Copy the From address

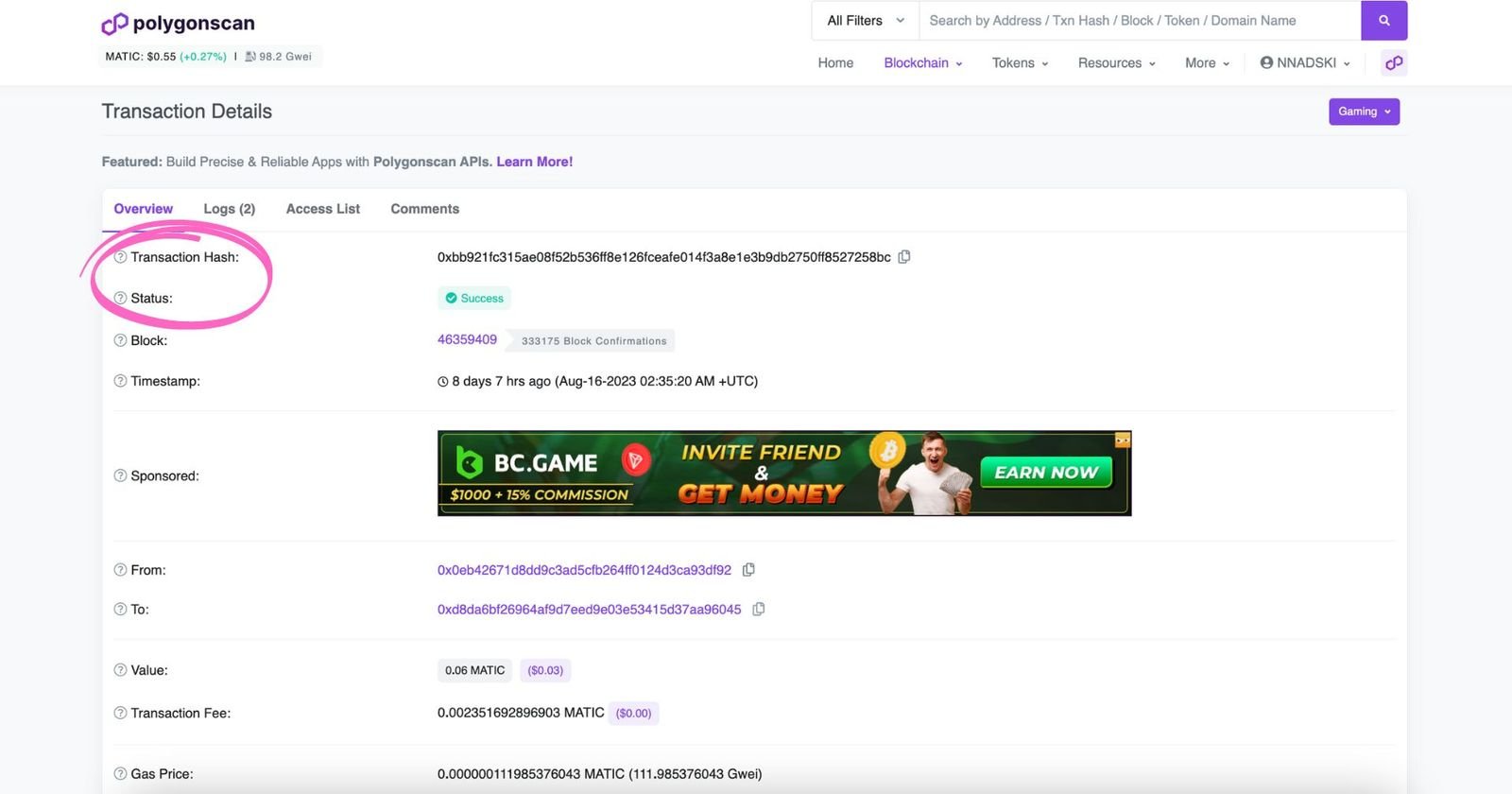pos(748,570)
